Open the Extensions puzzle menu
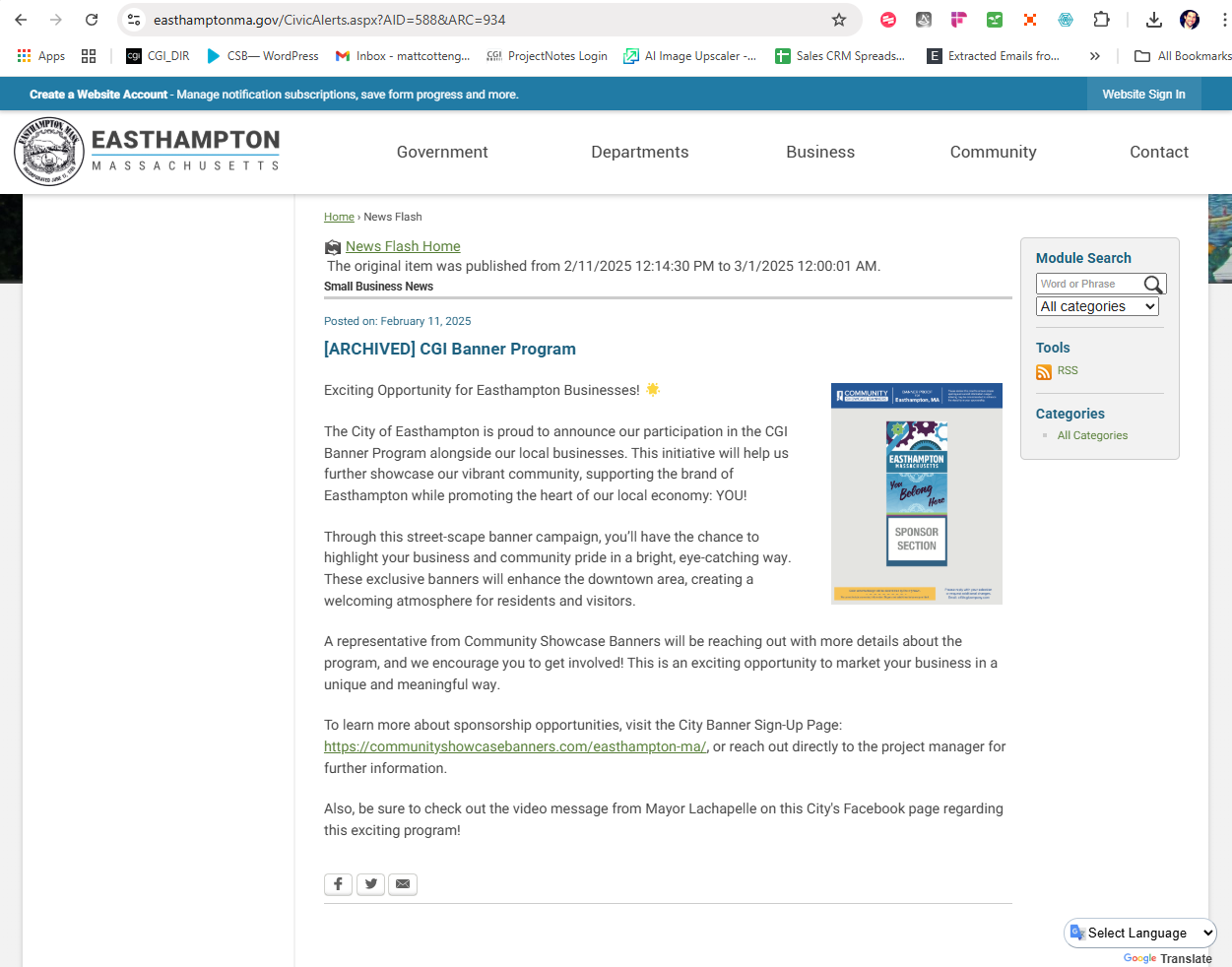The image size is (1232, 967). (1102, 20)
